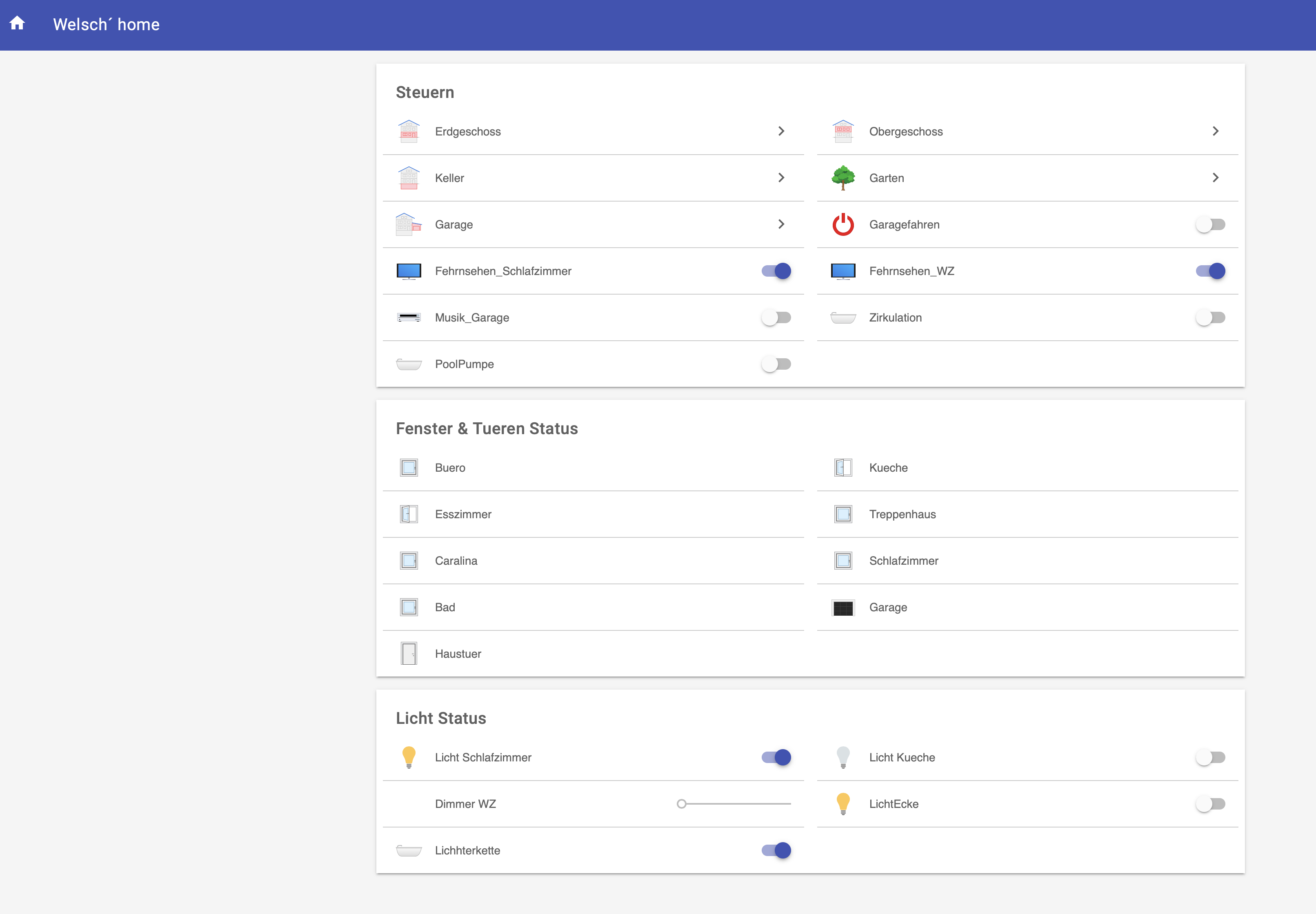This screenshot has width=1316, height=914.
Task: Disable the Lichhterkette switch
Action: click(776, 850)
